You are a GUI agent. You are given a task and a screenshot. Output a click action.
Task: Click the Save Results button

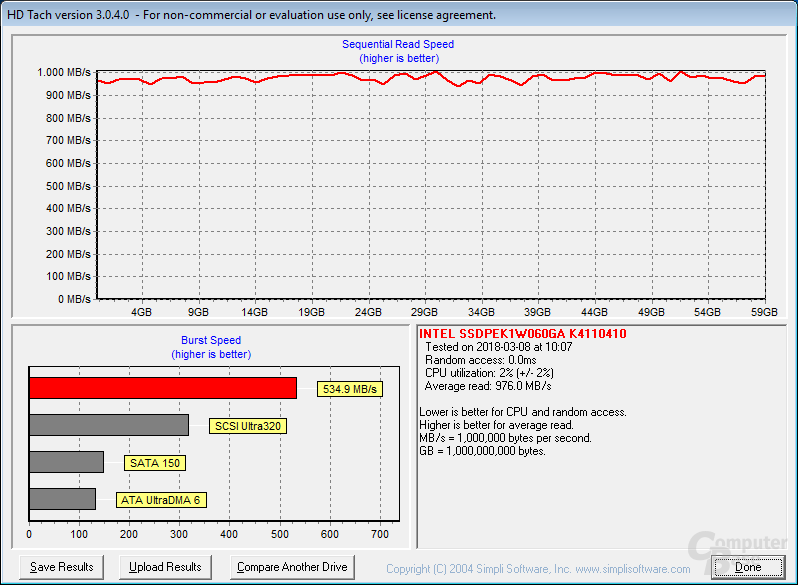pyautogui.click(x=62, y=567)
